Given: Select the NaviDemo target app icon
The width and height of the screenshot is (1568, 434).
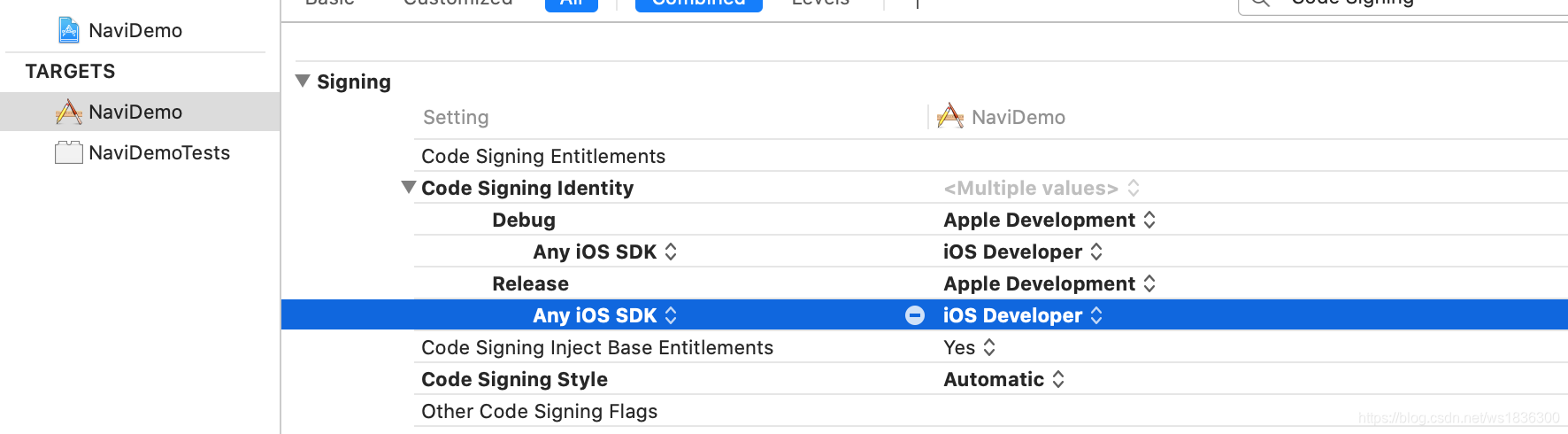Looking at the screenshot, I should [x=68, y=112].
